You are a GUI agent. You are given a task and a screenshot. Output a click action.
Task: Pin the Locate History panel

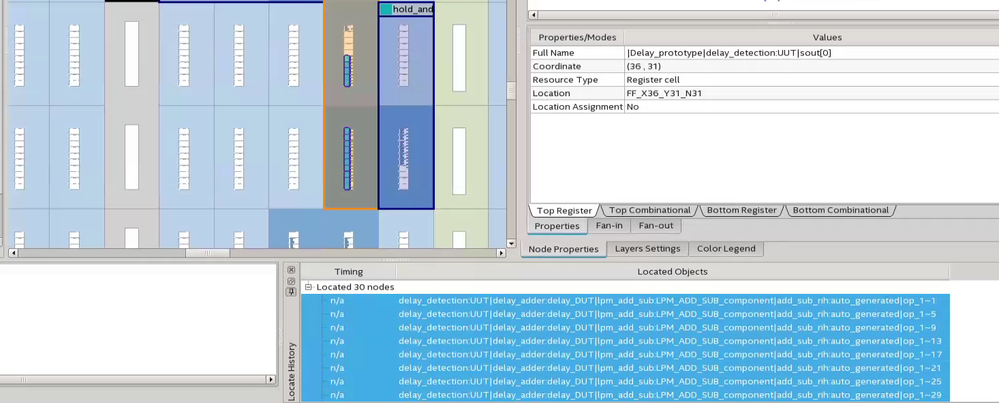tap(291, 292)
